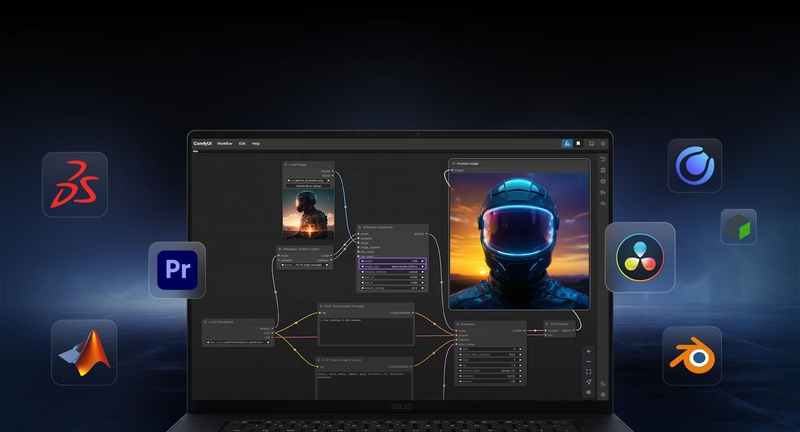Open the Blender app icon

click(x=692, y=355)
